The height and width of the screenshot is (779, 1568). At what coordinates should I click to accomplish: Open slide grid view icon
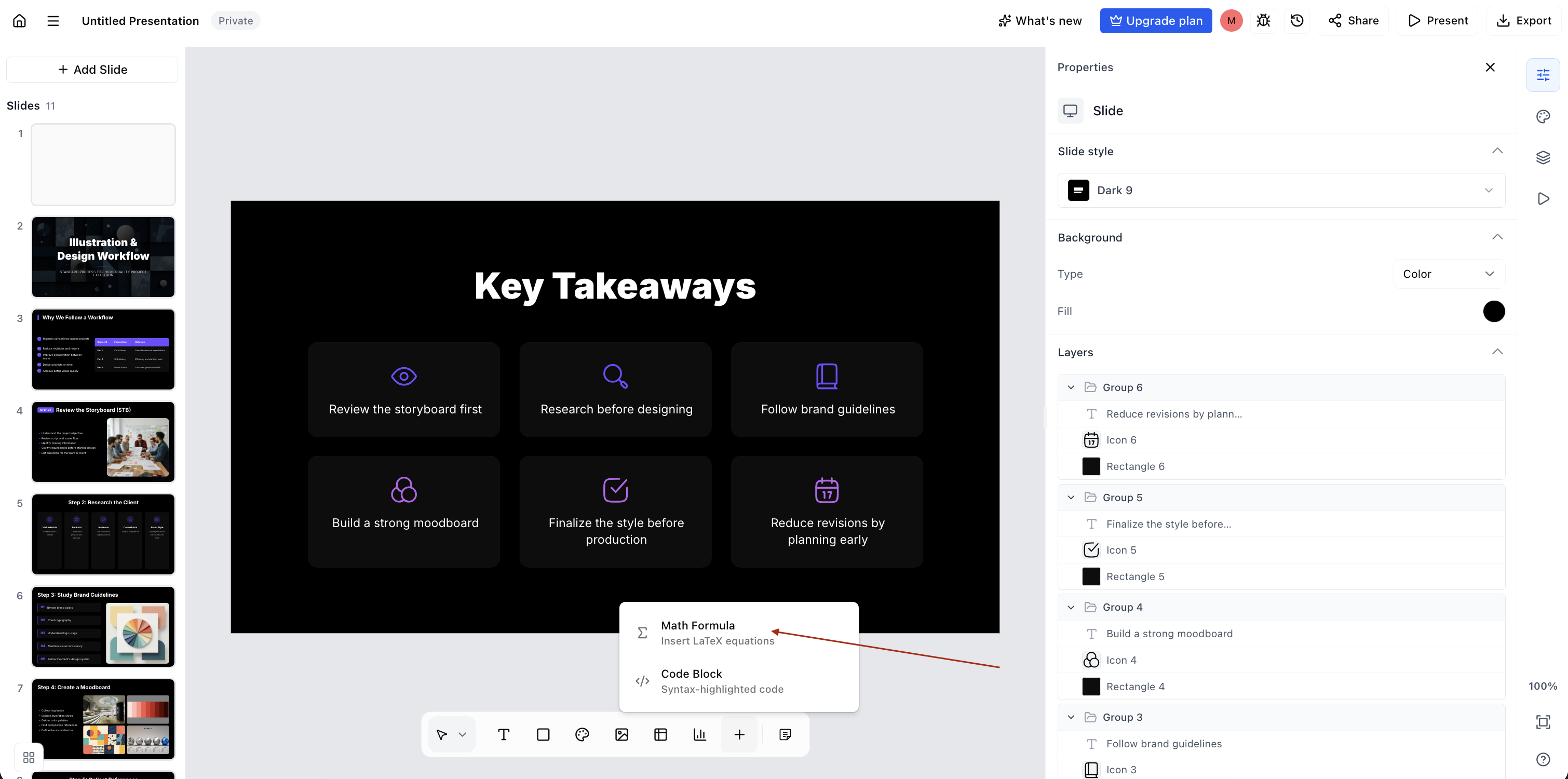(29, 757)
